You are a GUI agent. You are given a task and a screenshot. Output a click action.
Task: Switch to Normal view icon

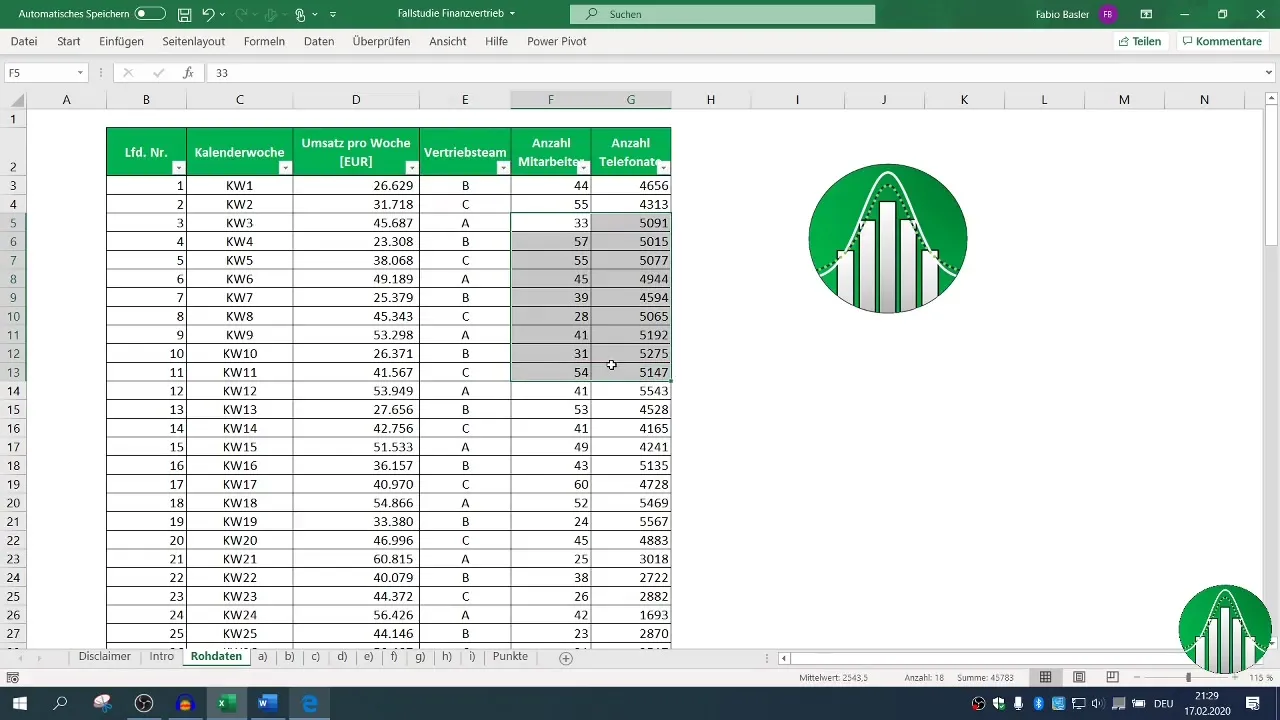[x=1045, y=677]
